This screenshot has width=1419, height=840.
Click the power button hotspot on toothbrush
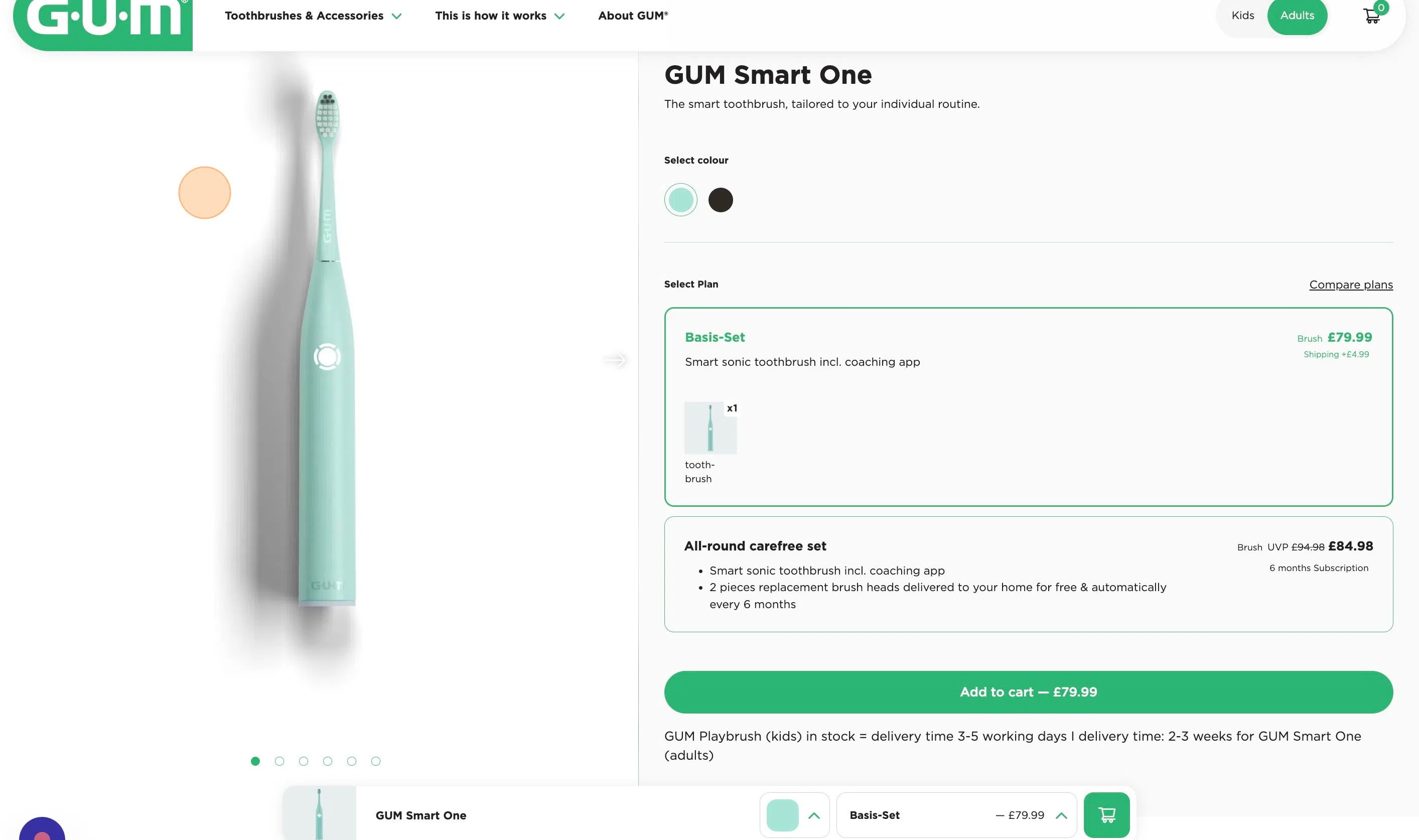pos(327,357)
